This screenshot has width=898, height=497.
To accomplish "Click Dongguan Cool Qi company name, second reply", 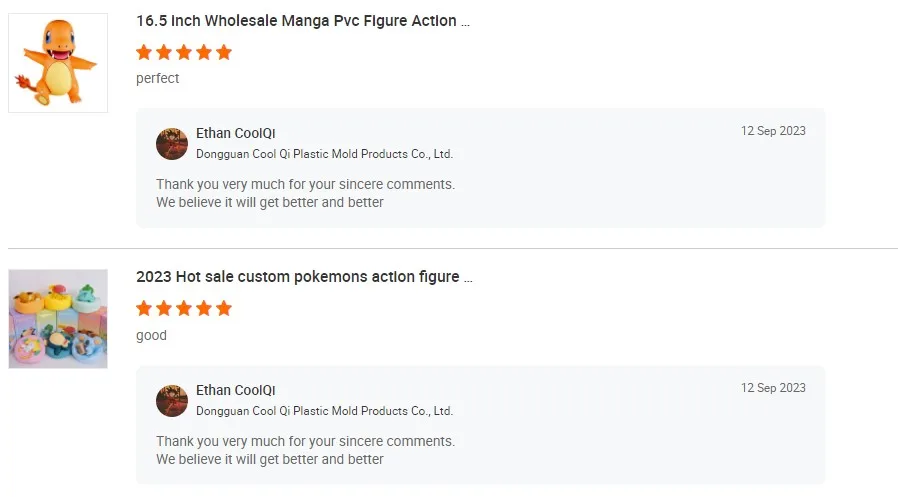I will (x=324, y=411).
